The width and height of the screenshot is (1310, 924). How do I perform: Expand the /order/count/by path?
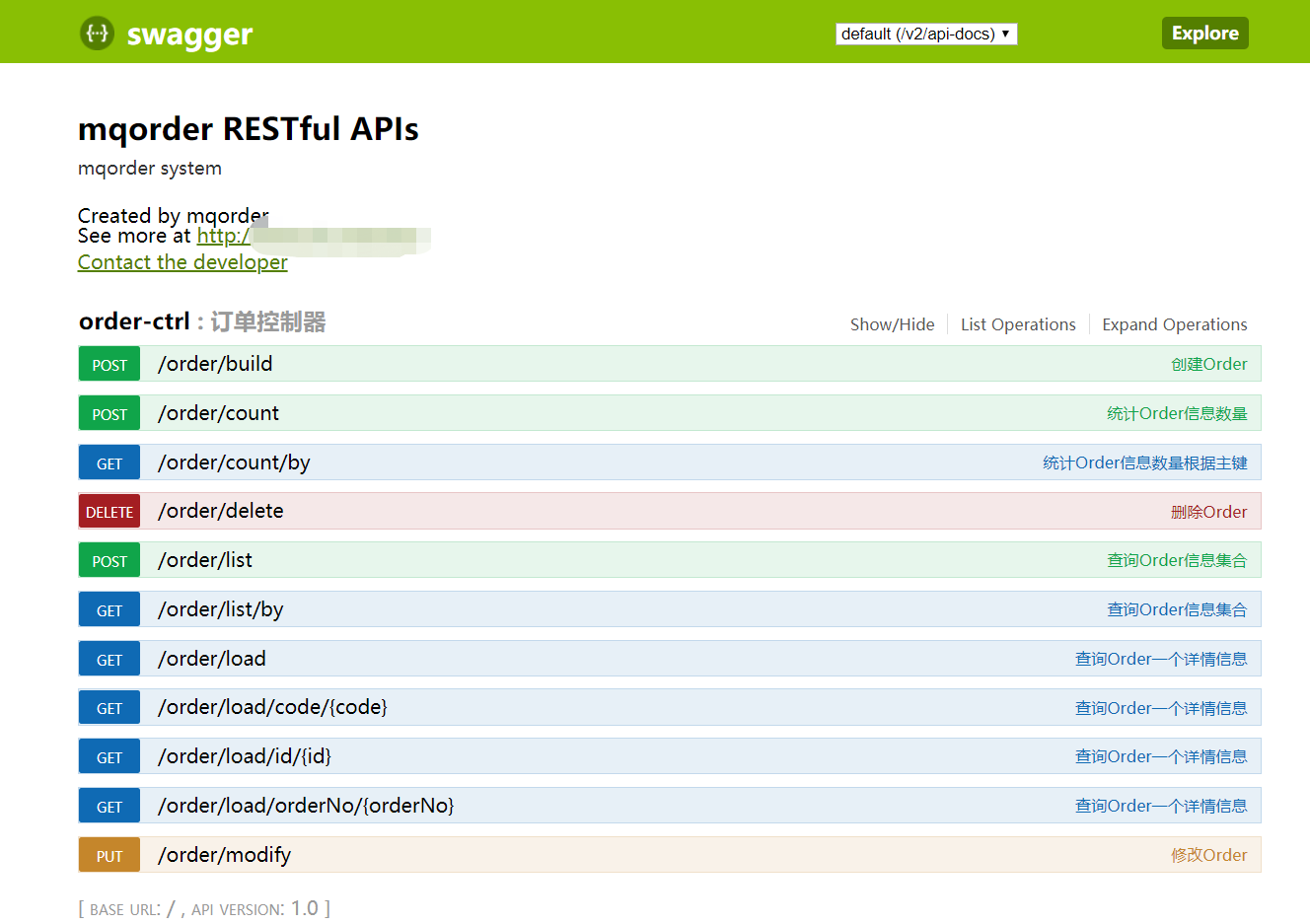(234, 462)
